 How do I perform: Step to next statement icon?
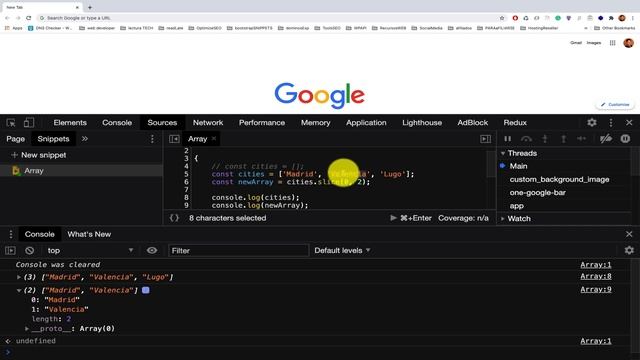(582, 139)
